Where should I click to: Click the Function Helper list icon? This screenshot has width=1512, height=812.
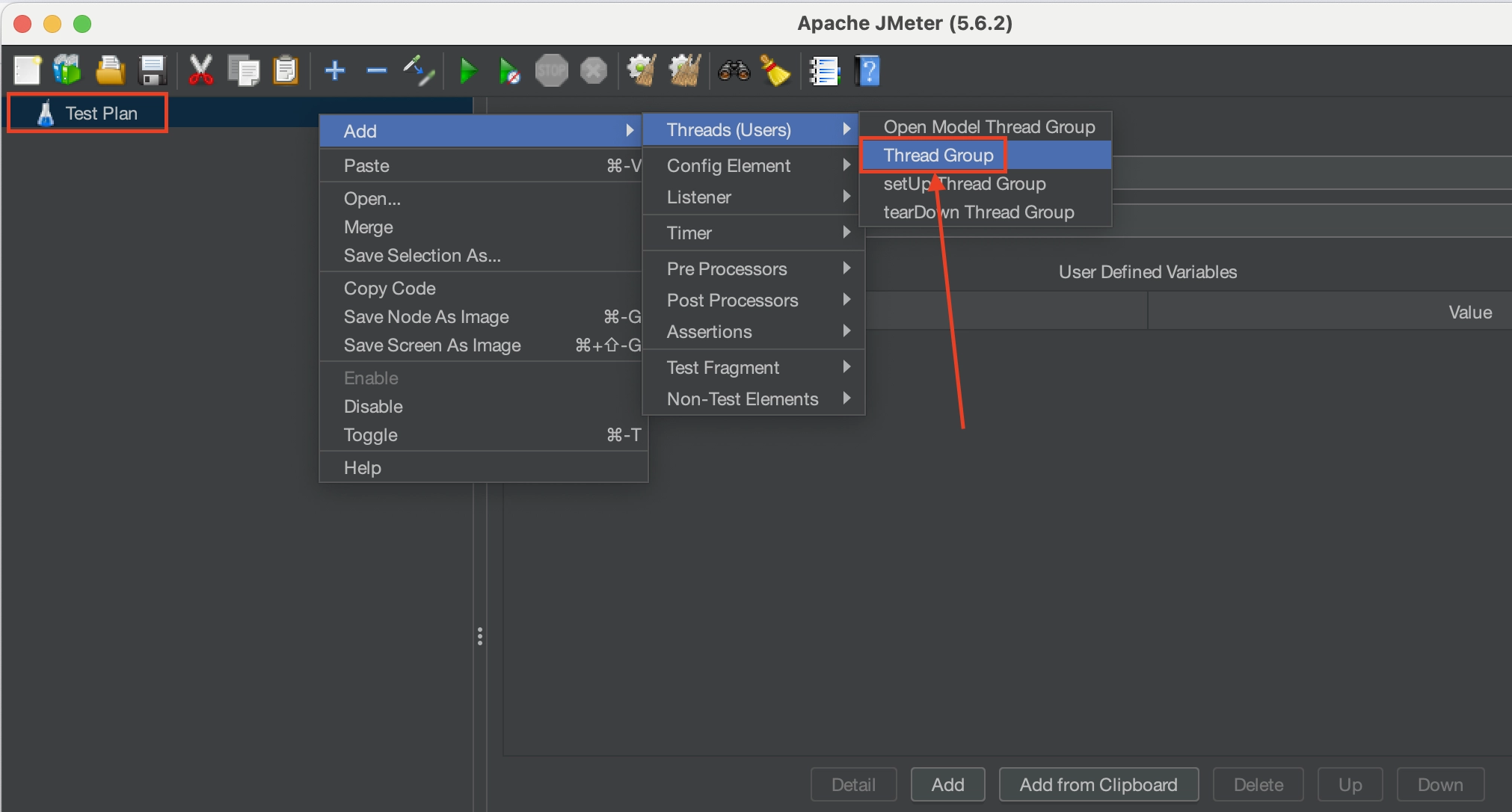point(825,71)
